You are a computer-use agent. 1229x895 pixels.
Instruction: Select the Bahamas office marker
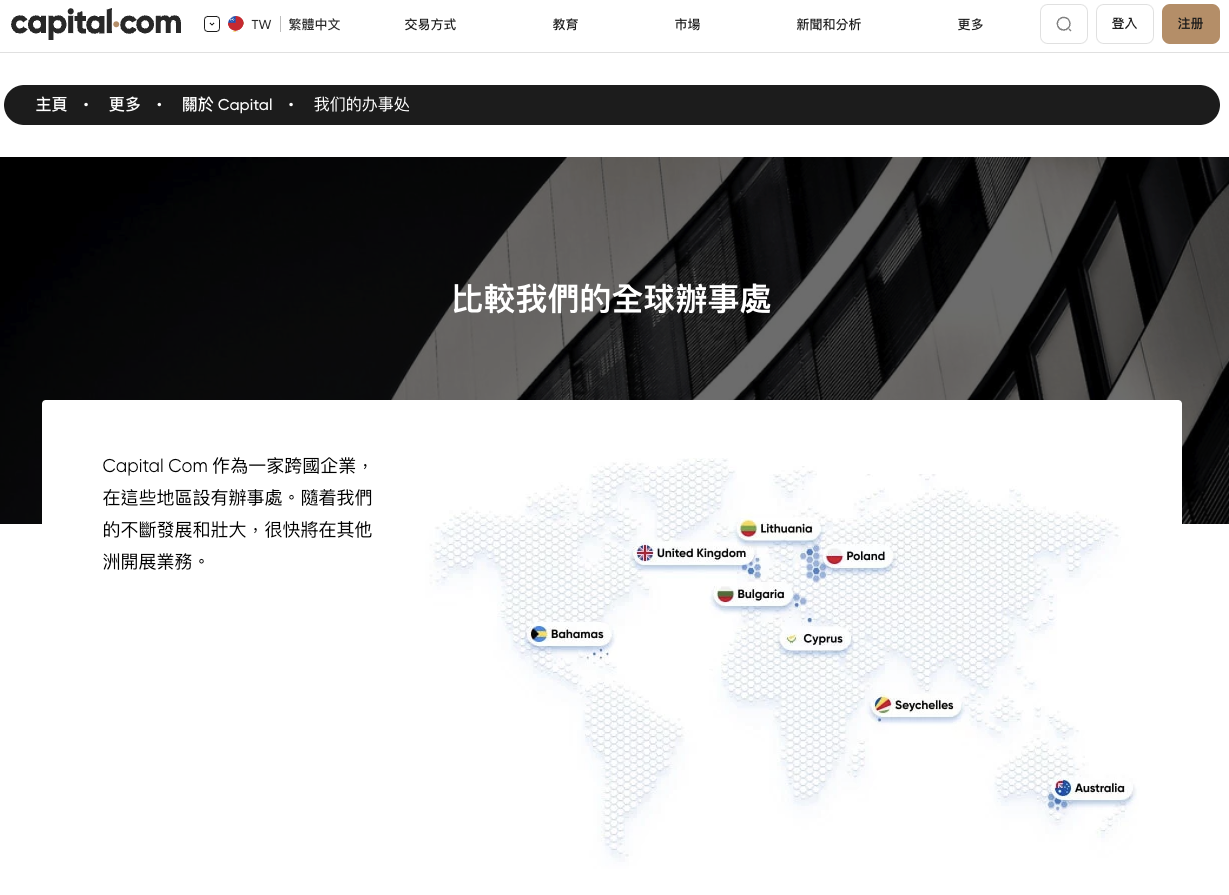(568, 634)
